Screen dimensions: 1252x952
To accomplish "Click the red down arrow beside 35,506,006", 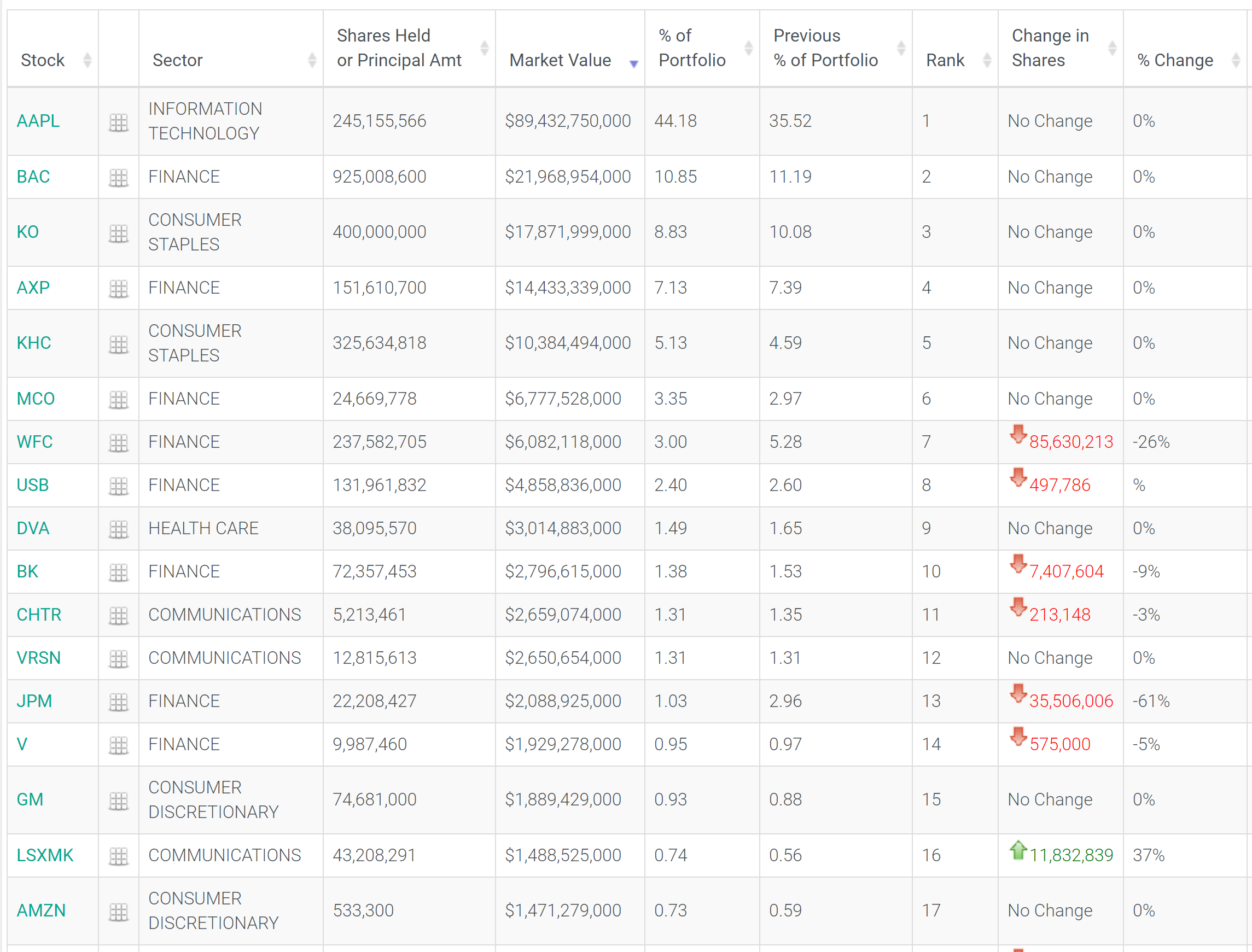I will [x=1018, y=694].
